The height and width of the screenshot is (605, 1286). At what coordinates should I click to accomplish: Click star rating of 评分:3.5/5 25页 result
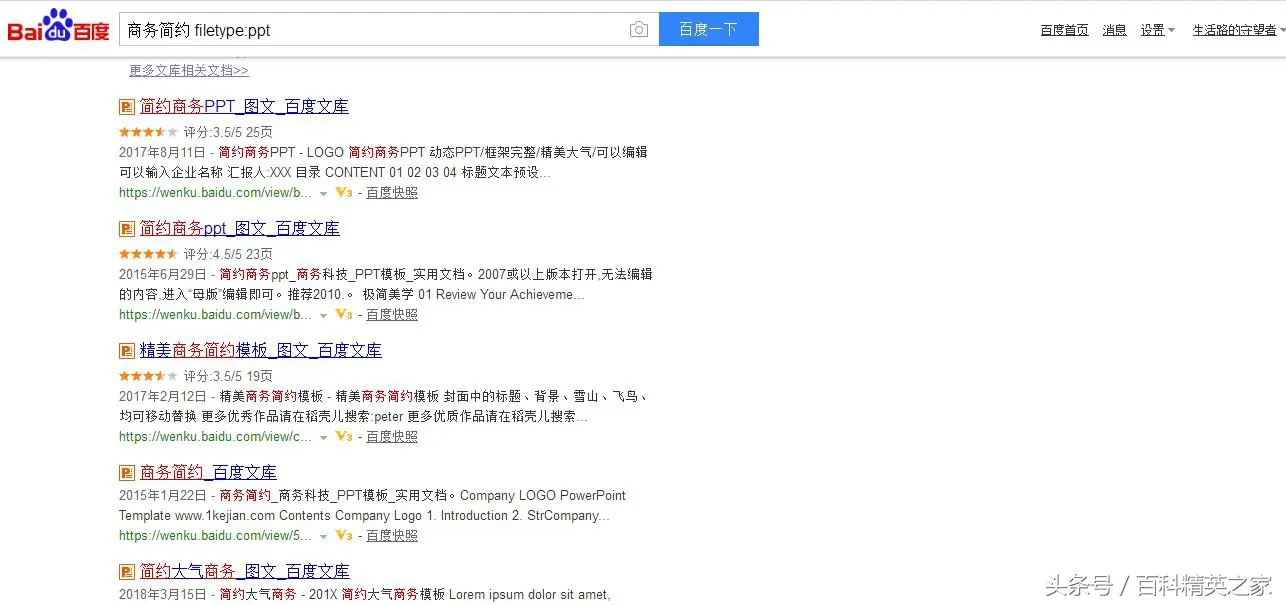point(148,132)
